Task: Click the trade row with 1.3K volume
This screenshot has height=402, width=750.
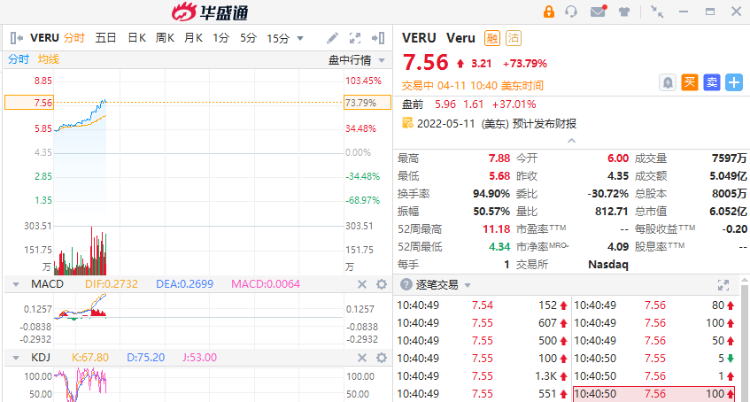Action: pos(482,376)
